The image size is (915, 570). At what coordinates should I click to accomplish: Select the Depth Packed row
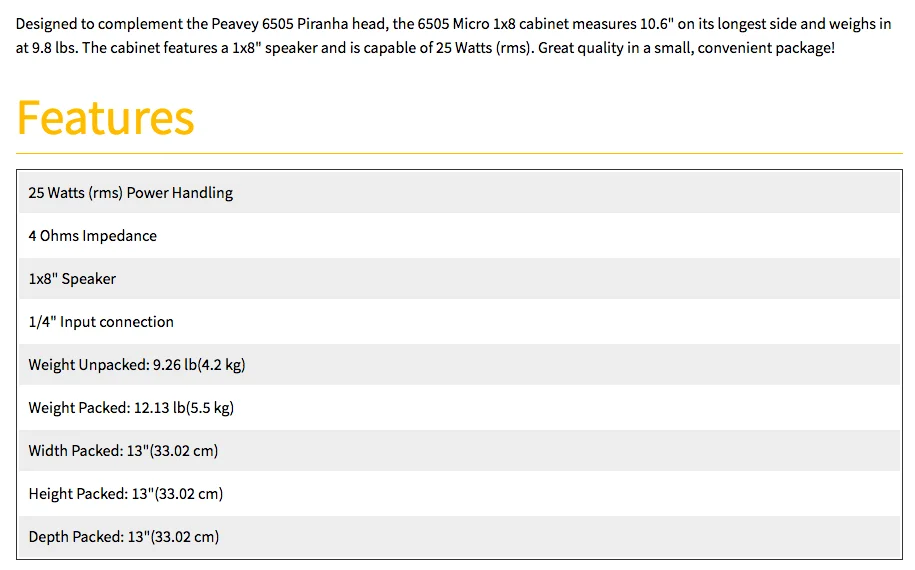point(123,537)
